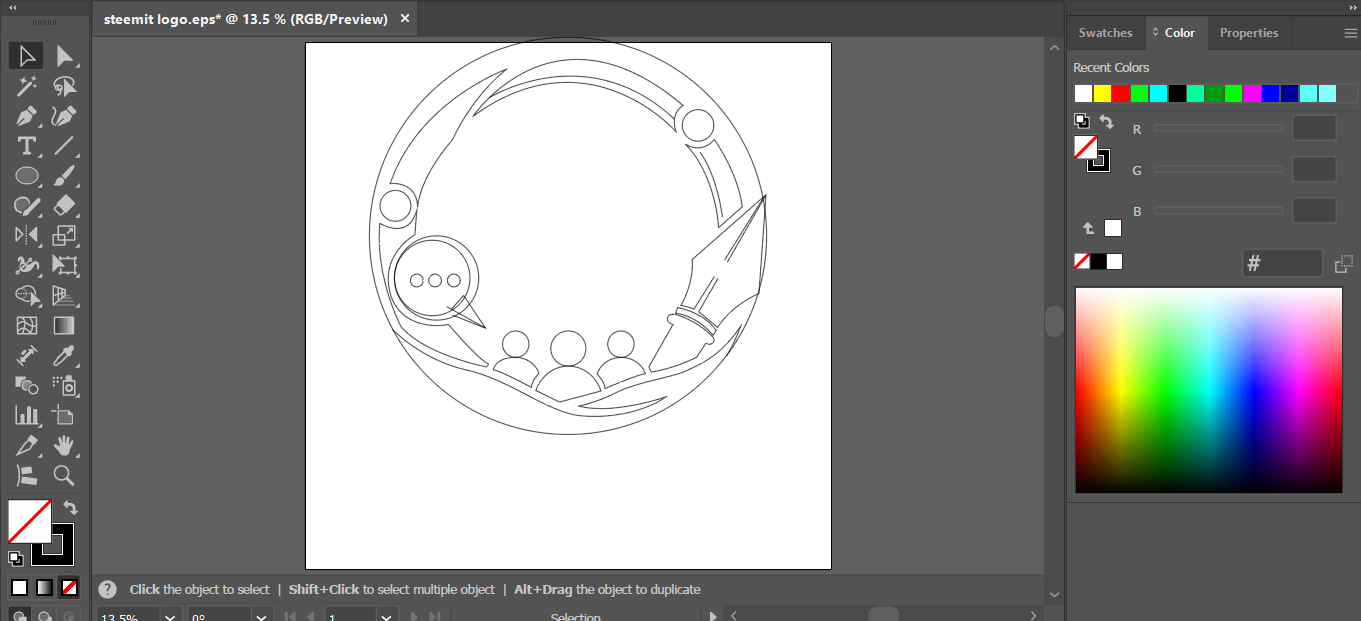Viewport: 1361px width, 621px height.
Task: Select the Ellipse shape tool
Action: [x=27, y=176]
